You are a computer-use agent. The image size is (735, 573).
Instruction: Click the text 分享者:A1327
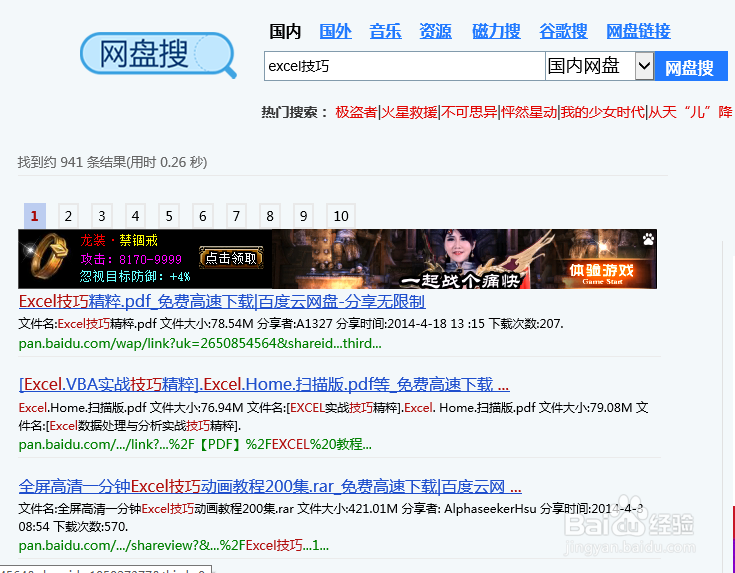[295, 324]
